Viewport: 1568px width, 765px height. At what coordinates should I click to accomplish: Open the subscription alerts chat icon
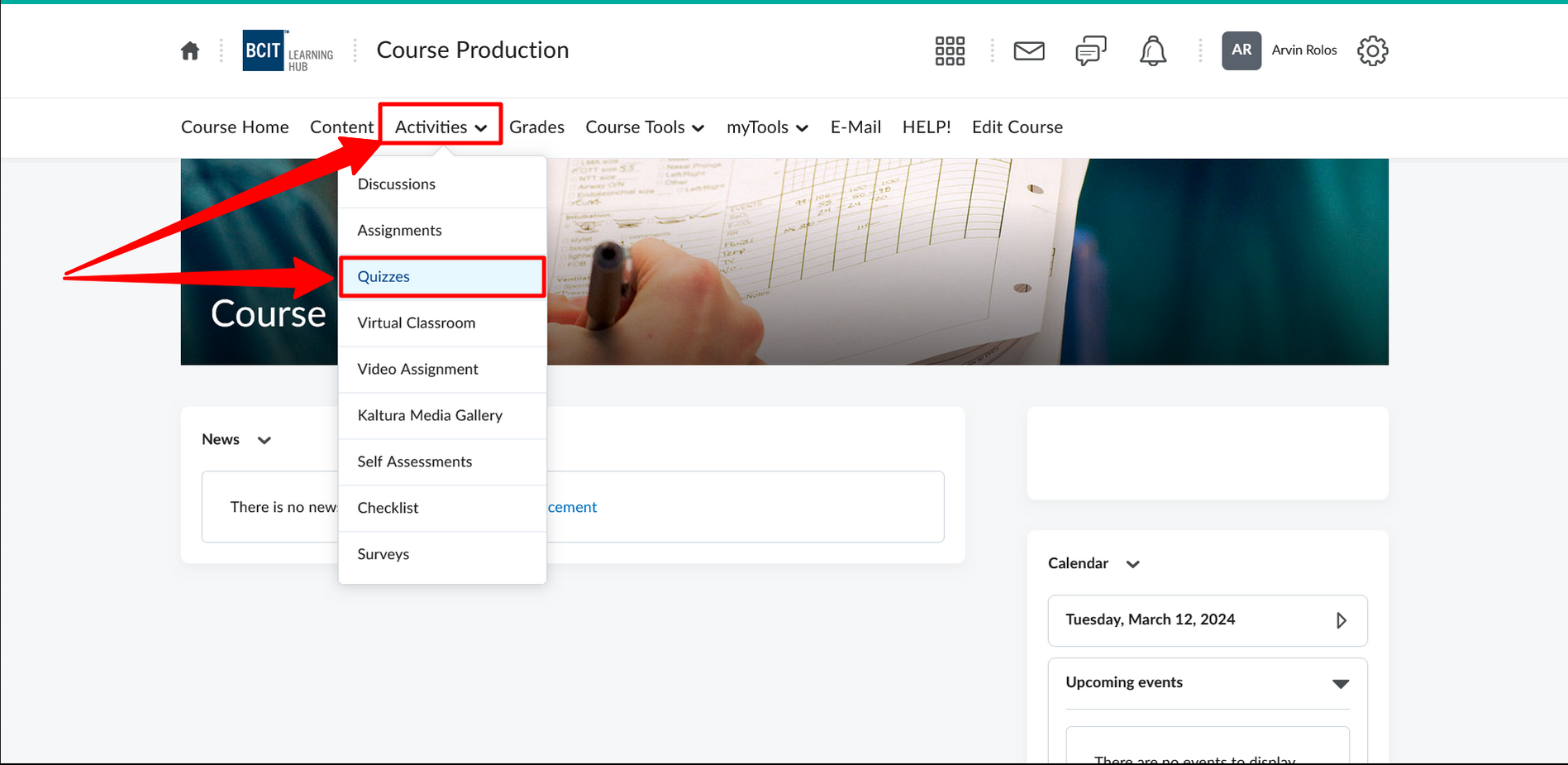click(x=1090, y=51)
